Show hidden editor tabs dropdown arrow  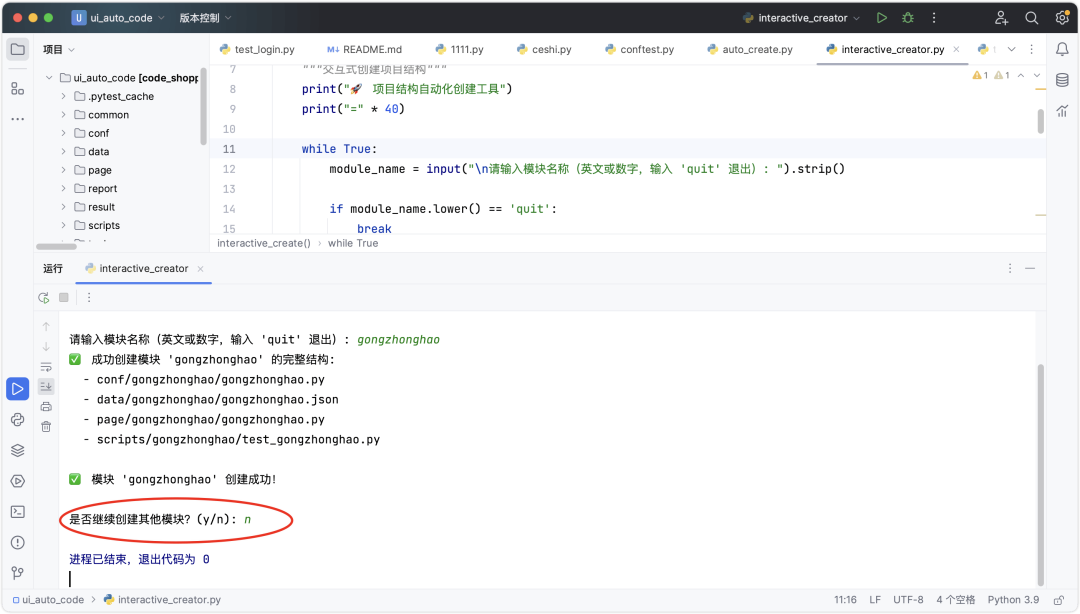tap(1011, 49)
